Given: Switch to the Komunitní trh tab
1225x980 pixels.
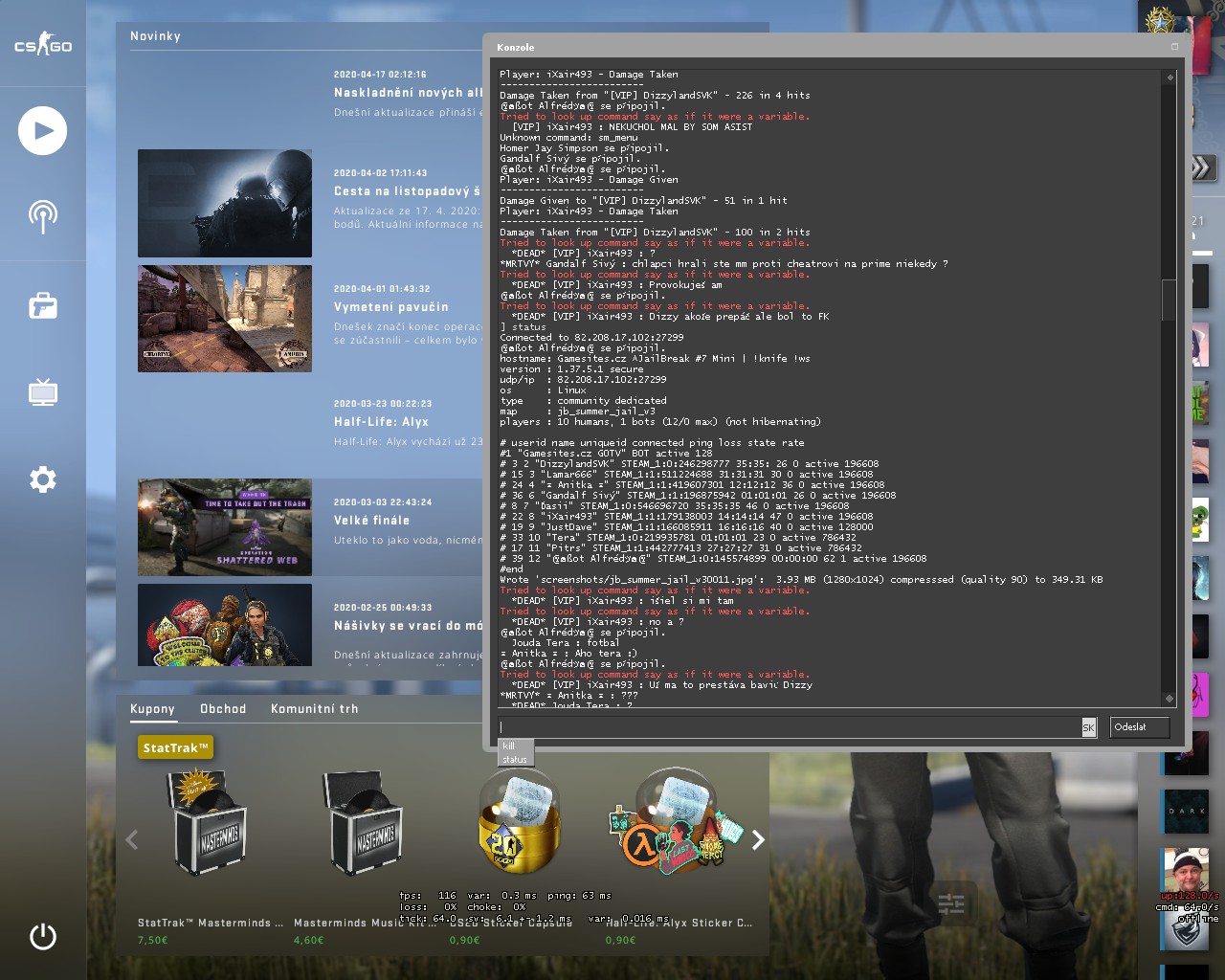Looking at the screenshot, I should coord(314,709).
